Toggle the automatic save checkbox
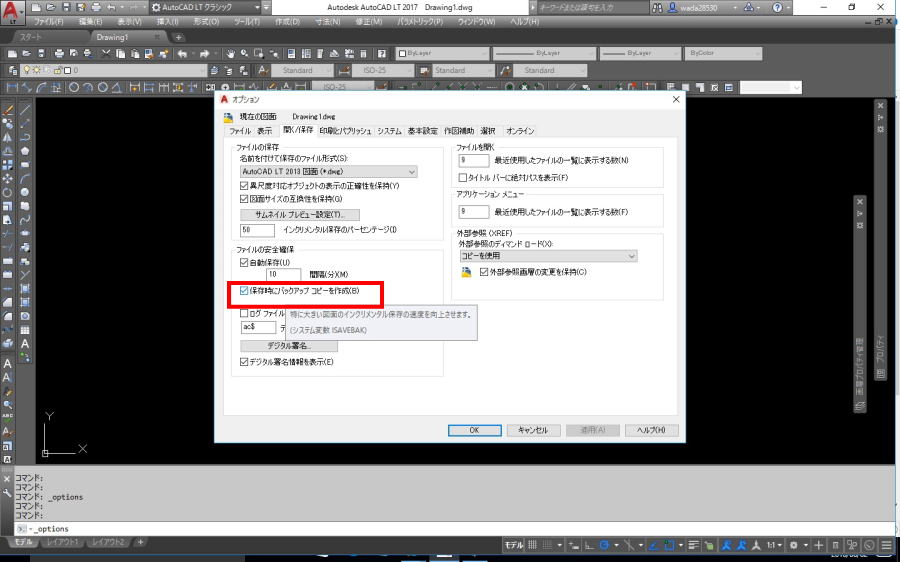Viewport: 900px width, 562px height. (x=244, y=262)
